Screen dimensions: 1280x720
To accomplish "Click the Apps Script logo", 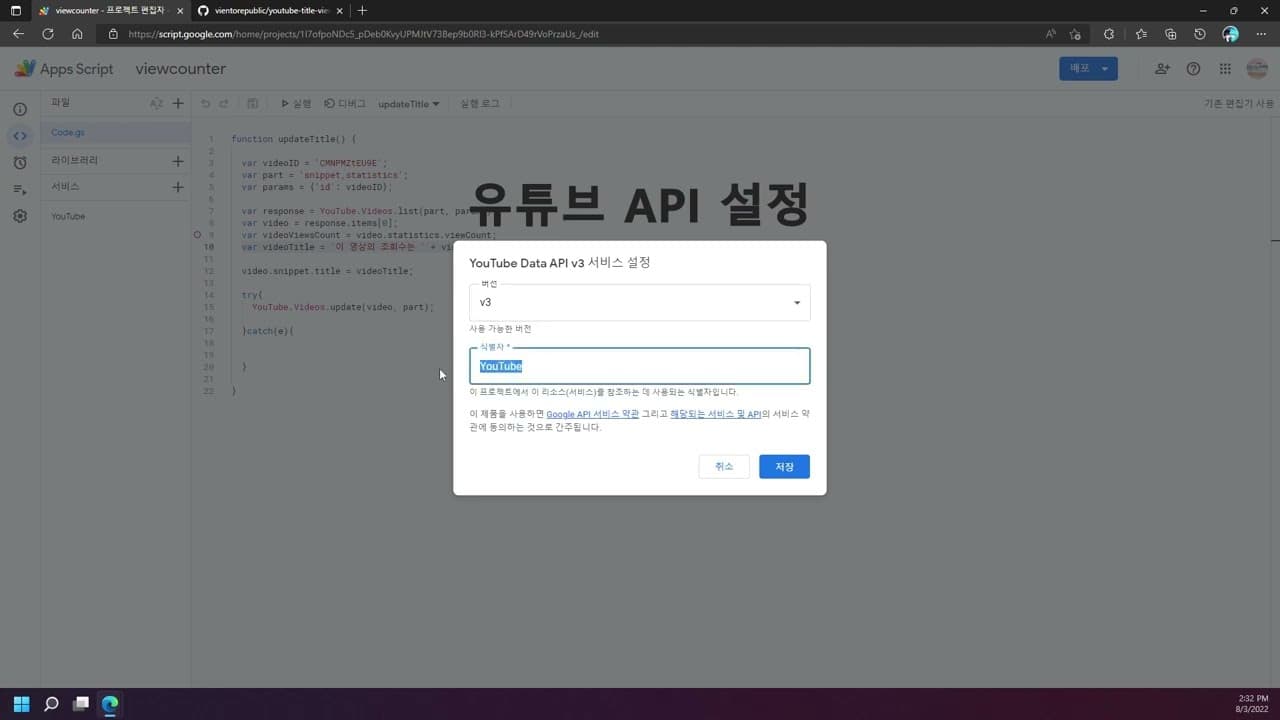I will tap(64, 69).
